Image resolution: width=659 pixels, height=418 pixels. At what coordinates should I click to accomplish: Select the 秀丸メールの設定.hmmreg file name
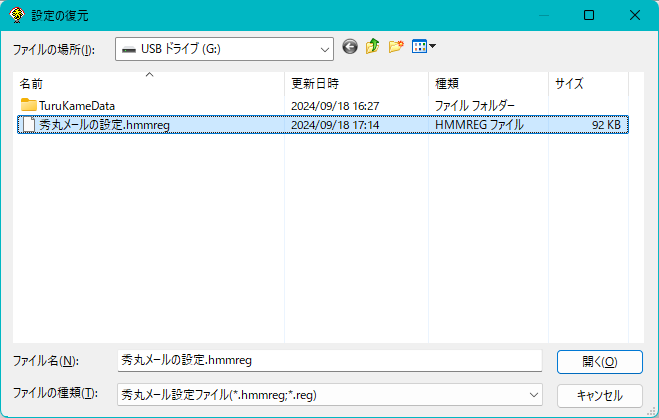[x=104, y=125]
